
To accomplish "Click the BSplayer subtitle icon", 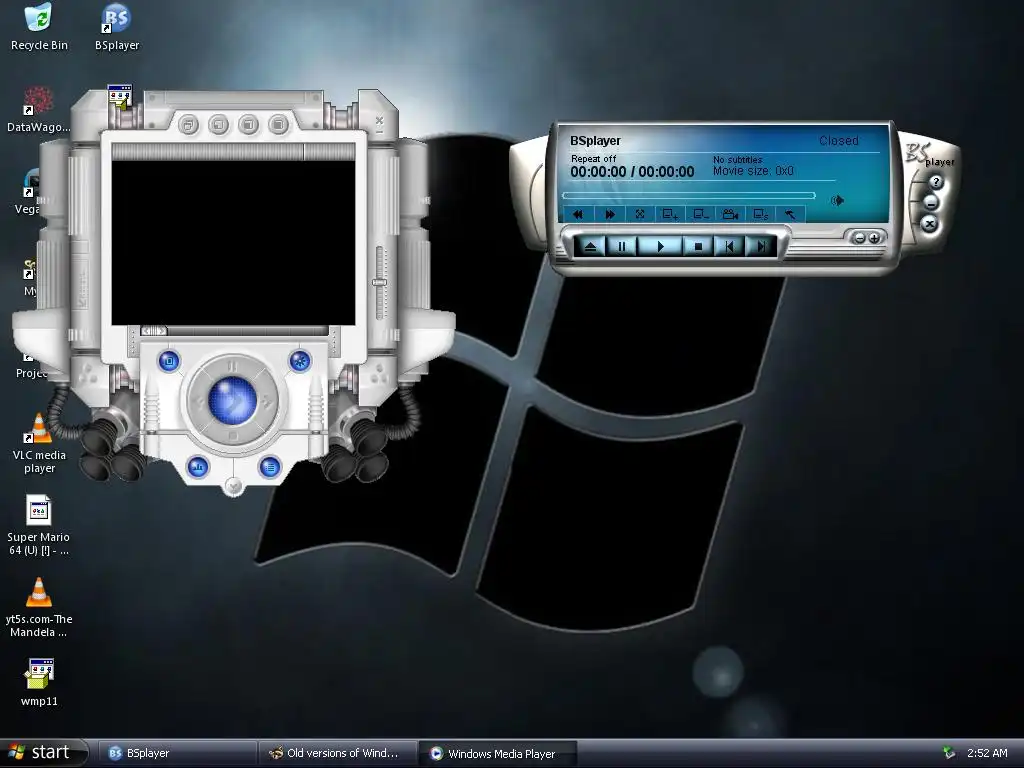I will (760, 214).
